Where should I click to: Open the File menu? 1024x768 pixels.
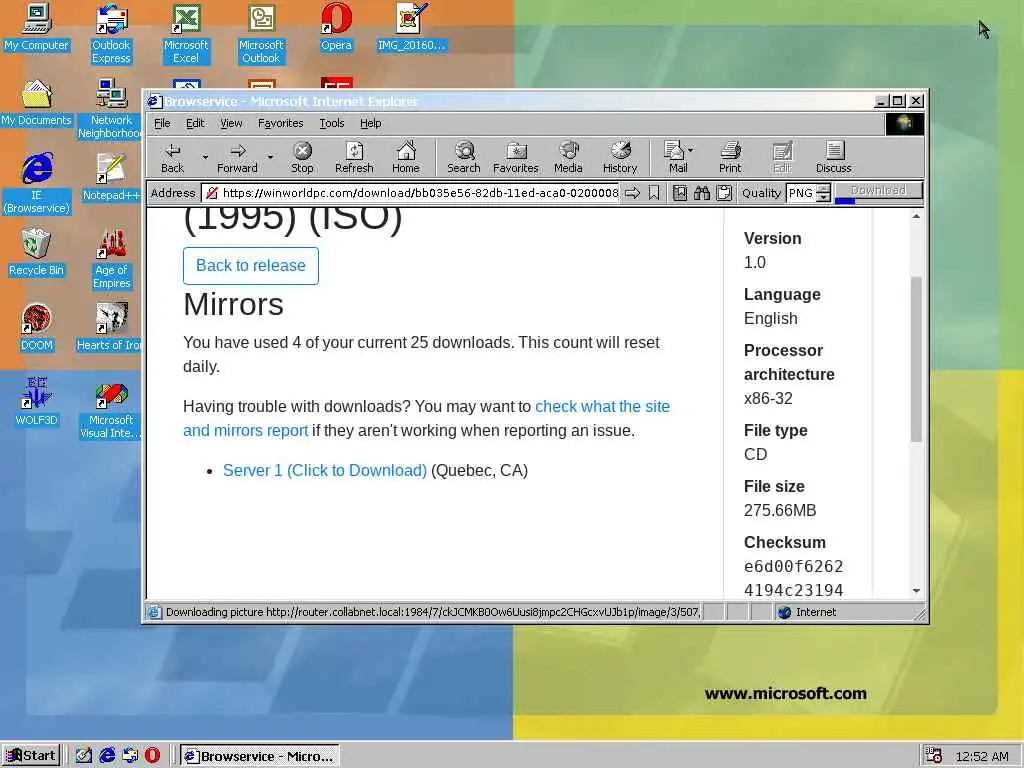(162, 123)
